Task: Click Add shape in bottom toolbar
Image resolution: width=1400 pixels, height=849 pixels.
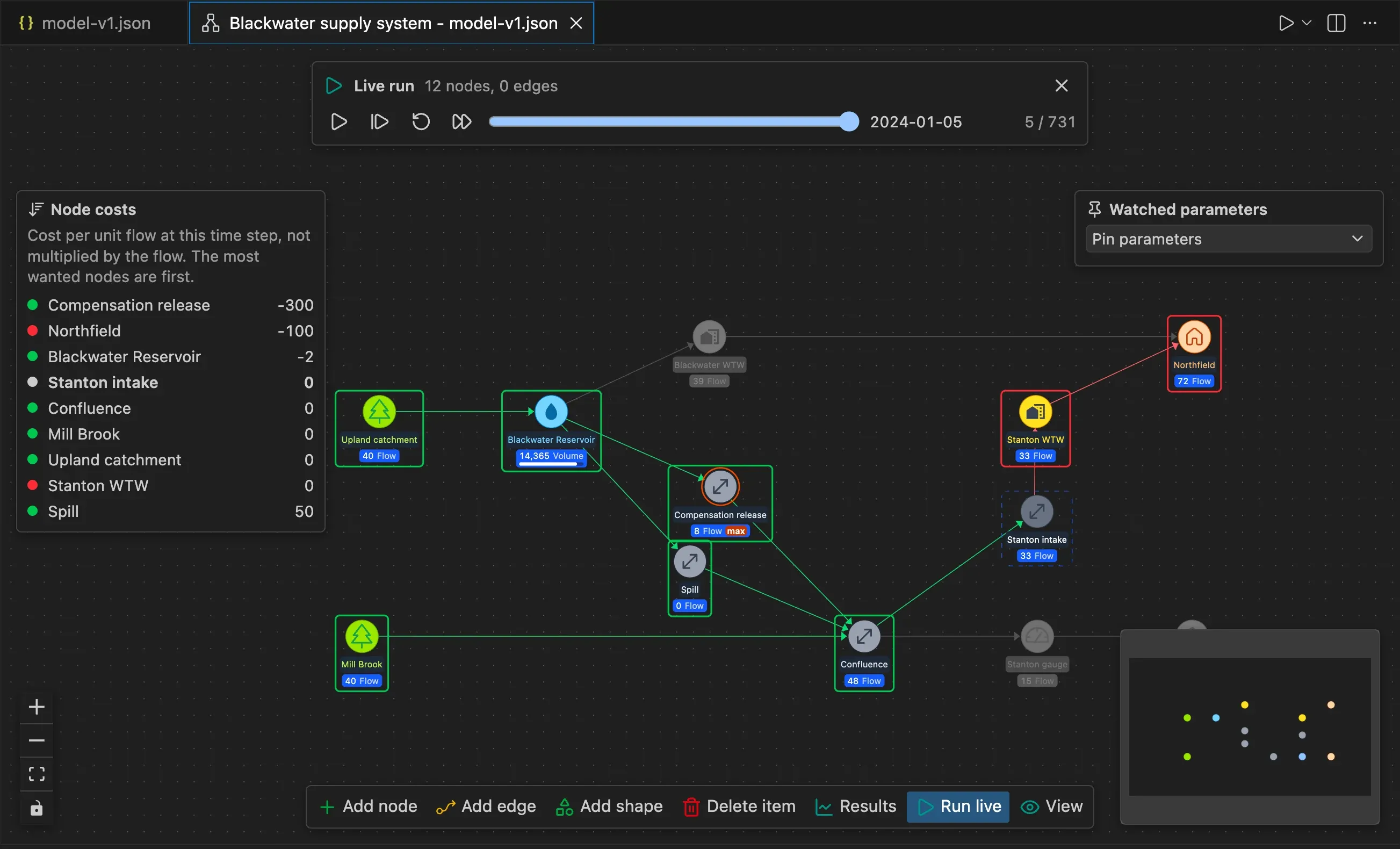Action: 609,807
